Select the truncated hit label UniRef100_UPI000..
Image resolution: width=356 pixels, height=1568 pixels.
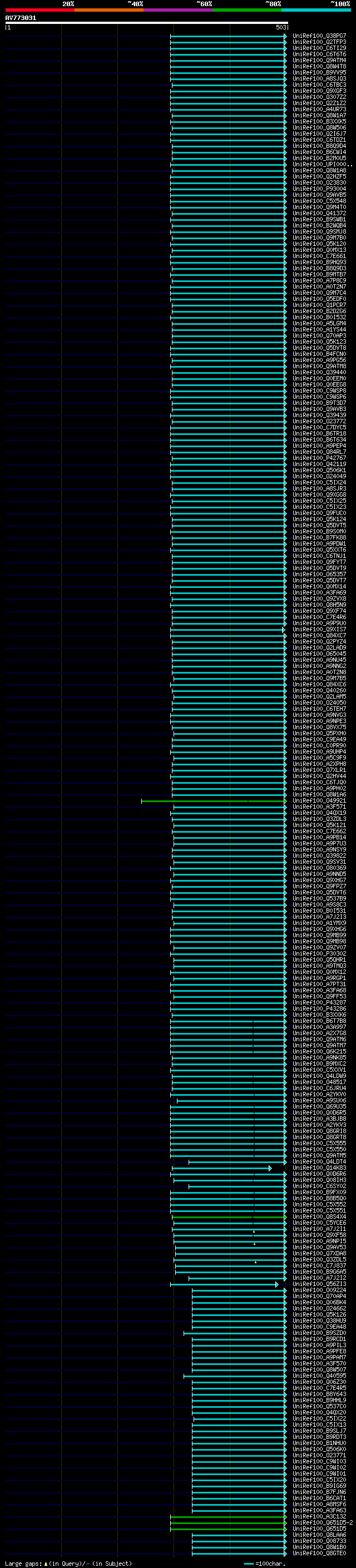tap(322, 164)
